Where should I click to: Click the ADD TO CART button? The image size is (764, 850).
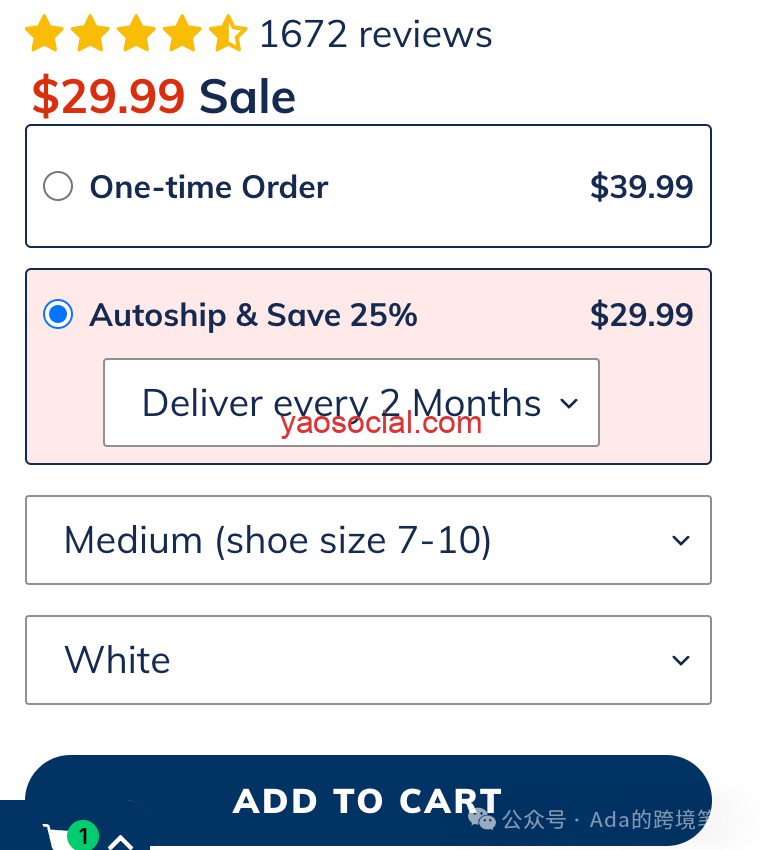click(x=368, y=800)
